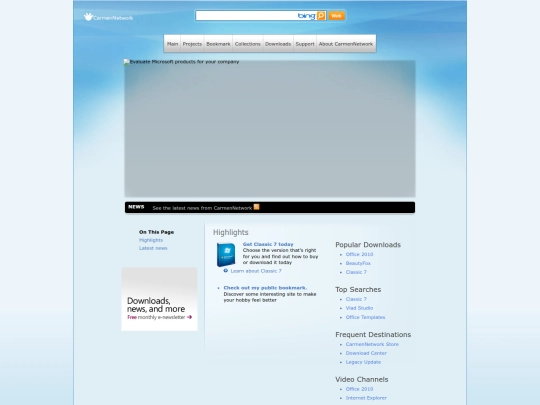
Task: Open the Collections menu item
Action: 248,44
